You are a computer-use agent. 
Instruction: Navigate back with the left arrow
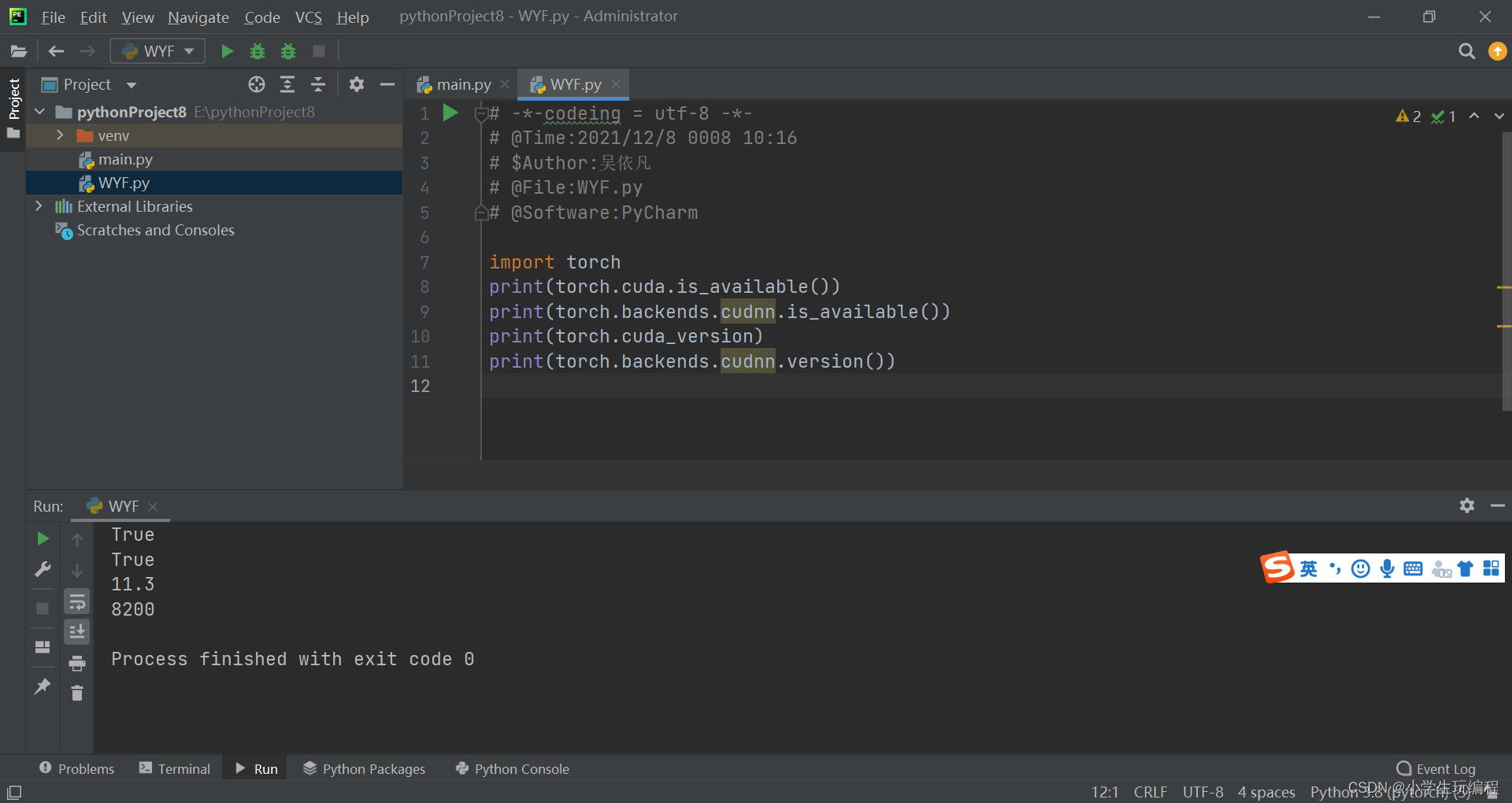(56, 51)
